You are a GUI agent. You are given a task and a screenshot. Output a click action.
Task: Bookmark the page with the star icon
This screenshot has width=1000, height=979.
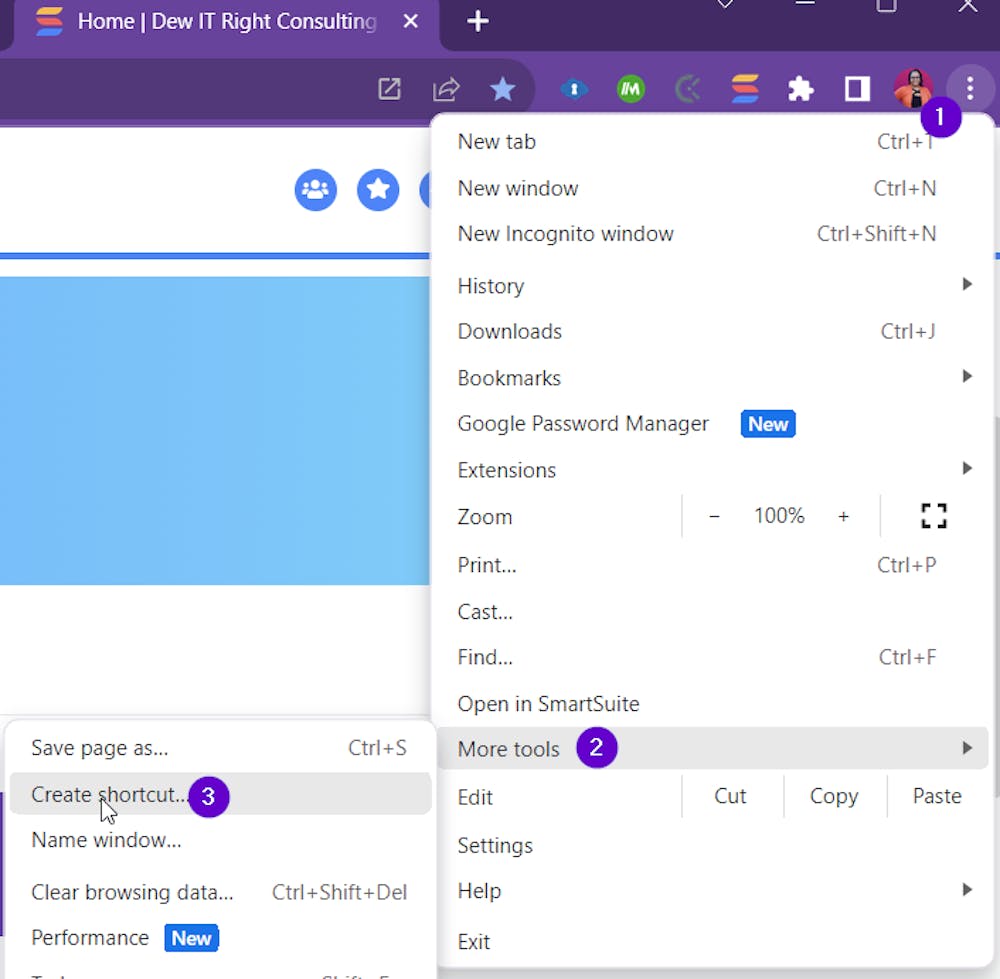coord(503,89)
